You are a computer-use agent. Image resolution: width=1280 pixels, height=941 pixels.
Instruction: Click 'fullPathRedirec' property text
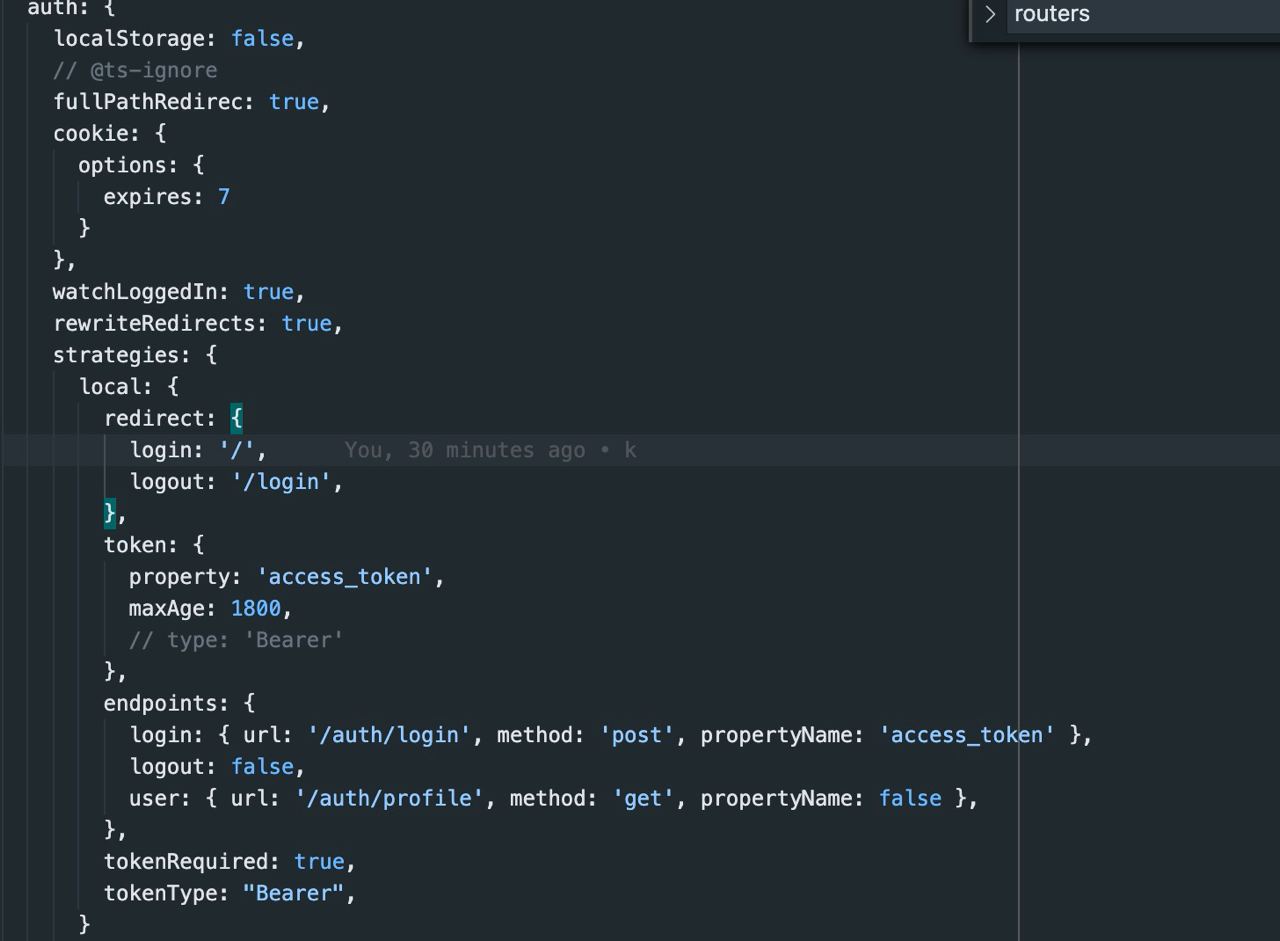[148, 102]
